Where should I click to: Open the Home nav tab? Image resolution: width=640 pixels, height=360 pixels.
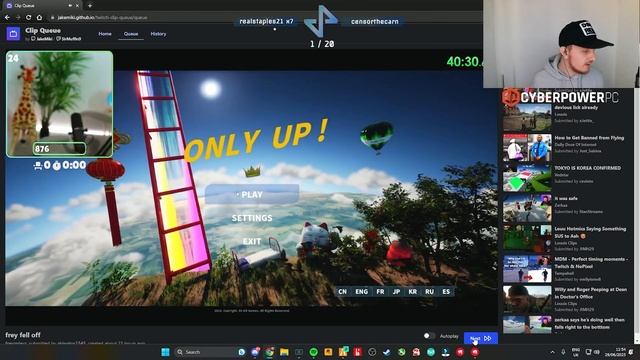[105, 34]
